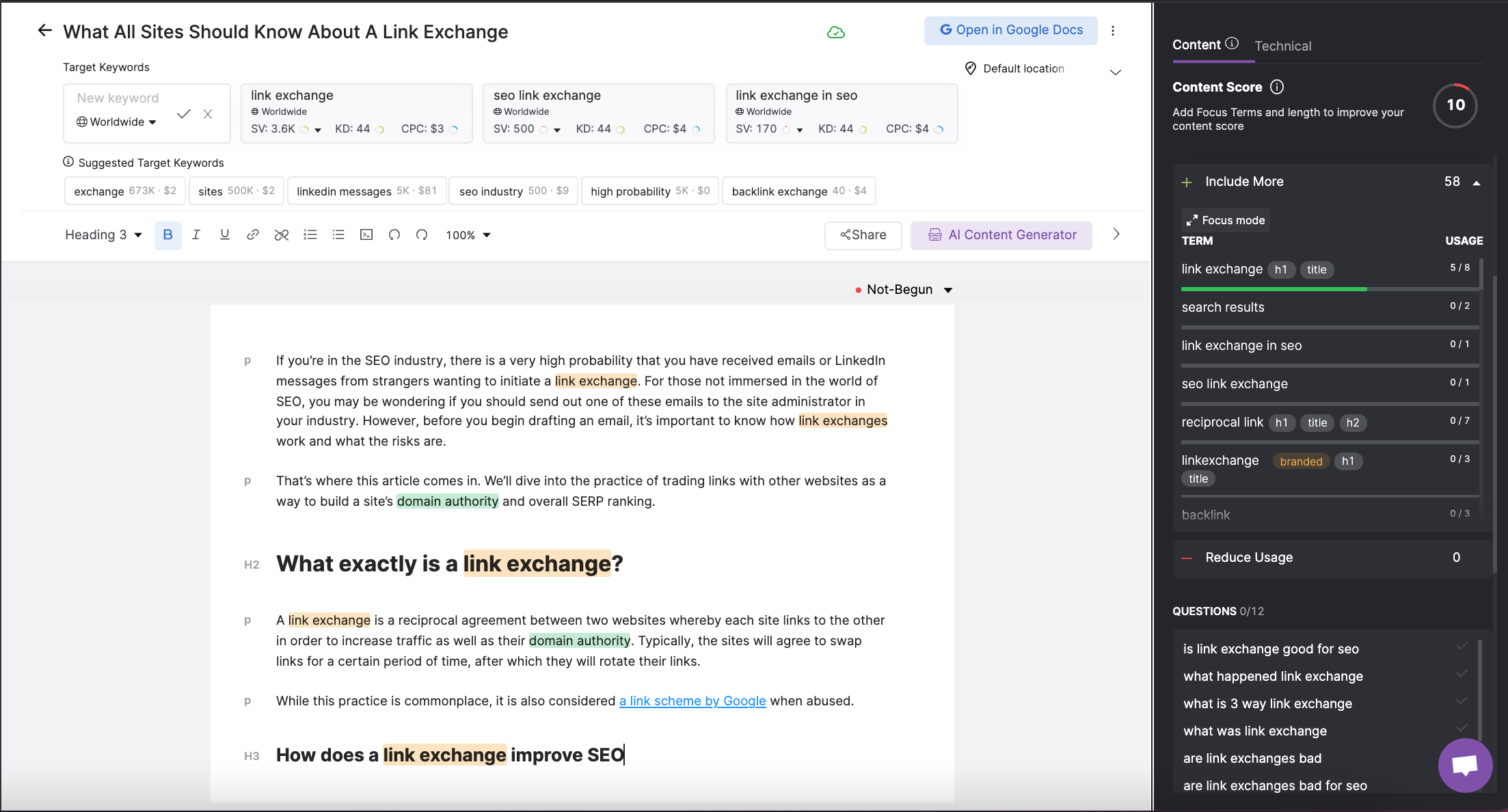The height and width of the screenshot is (812, 1508).
Task: Select the Content tab
Action: [x=1198, y=44]
